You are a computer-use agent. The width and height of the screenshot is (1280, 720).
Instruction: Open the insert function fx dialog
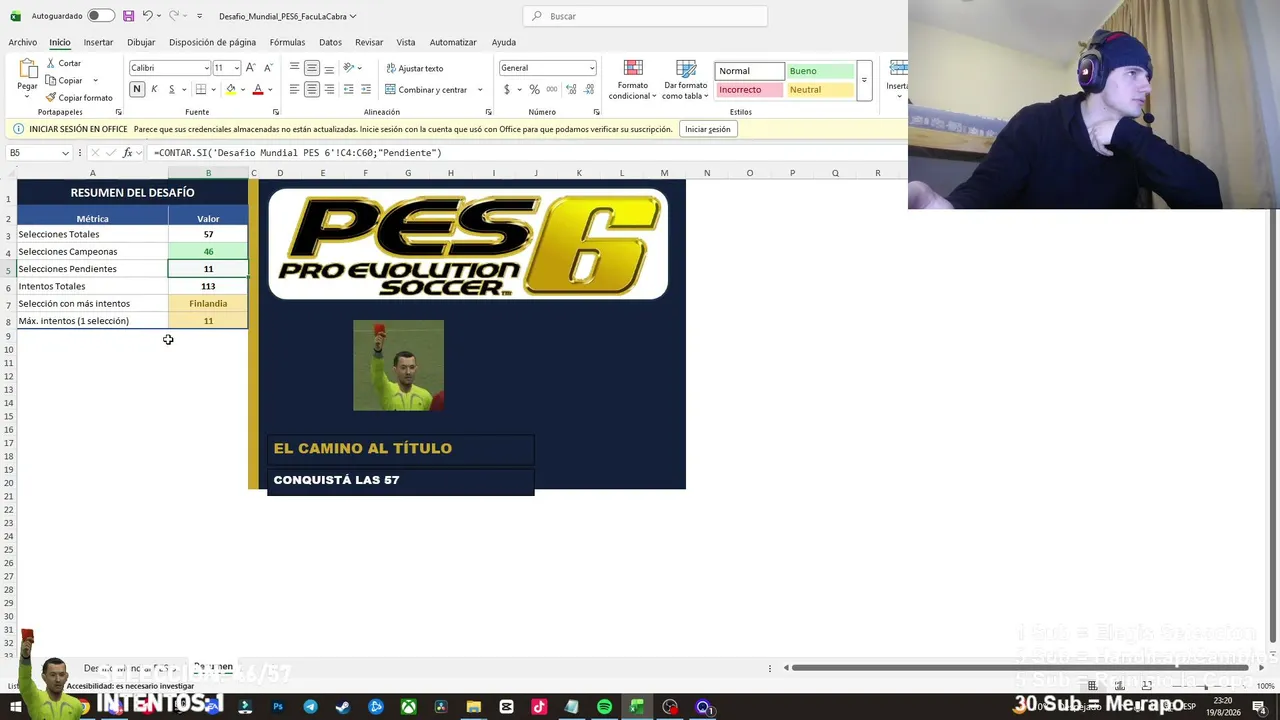[127, 153]
